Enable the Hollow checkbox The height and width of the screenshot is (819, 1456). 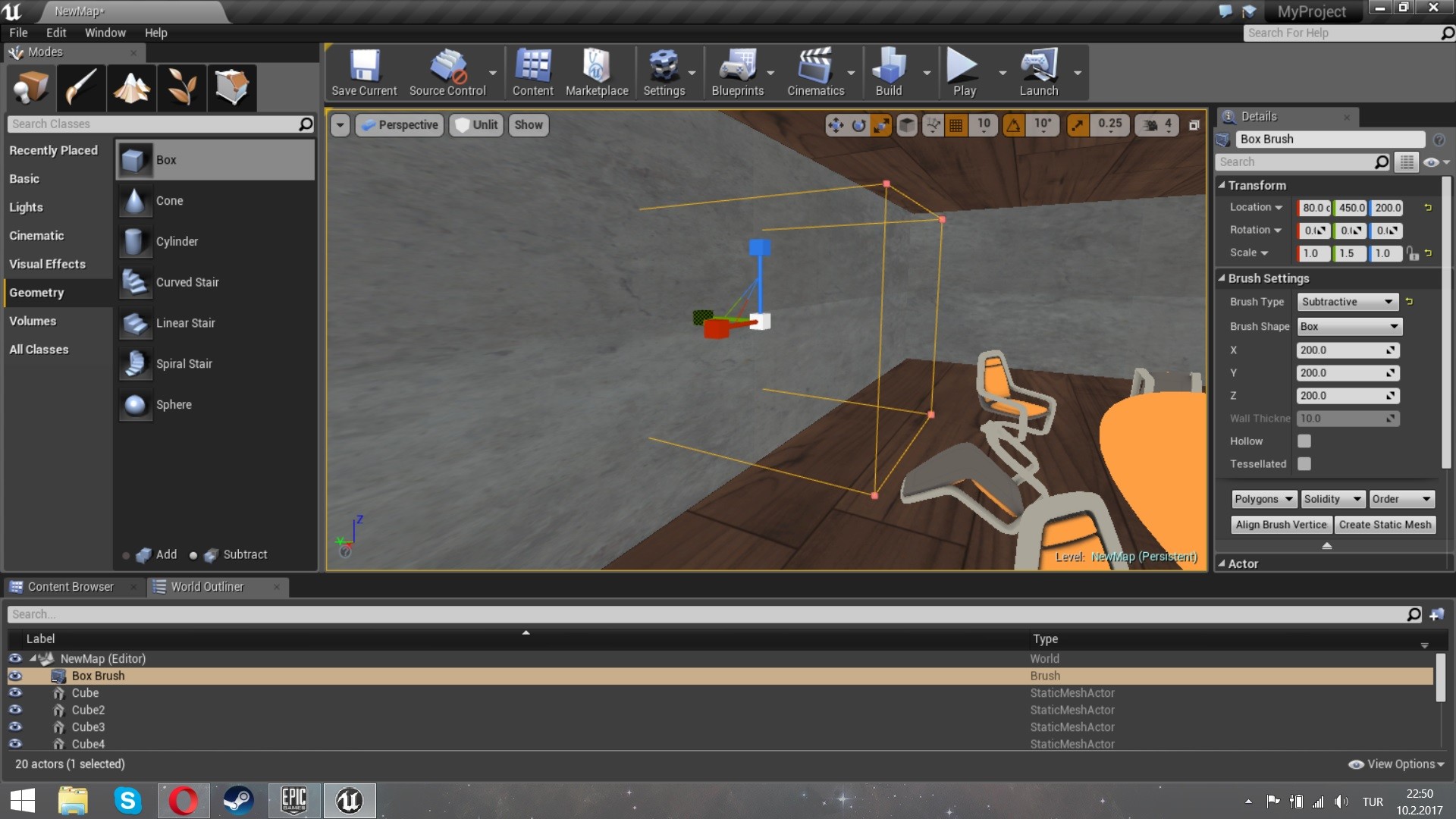tap(1304, 441)
